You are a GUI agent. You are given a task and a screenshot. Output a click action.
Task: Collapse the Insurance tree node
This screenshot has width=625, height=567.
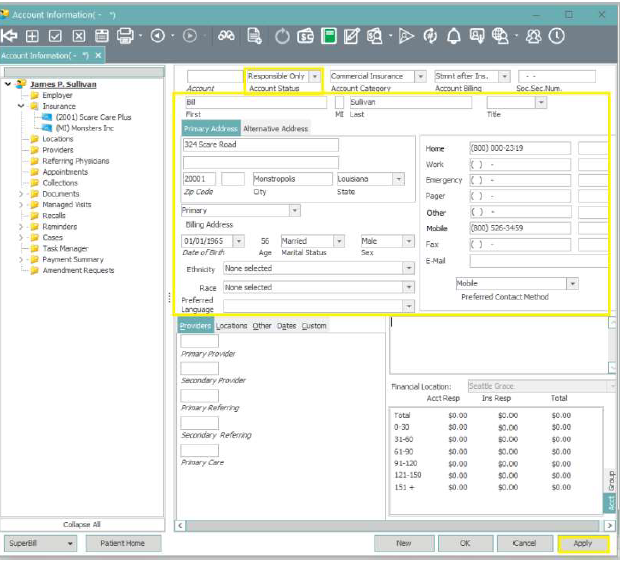click(x=22, y=106)
